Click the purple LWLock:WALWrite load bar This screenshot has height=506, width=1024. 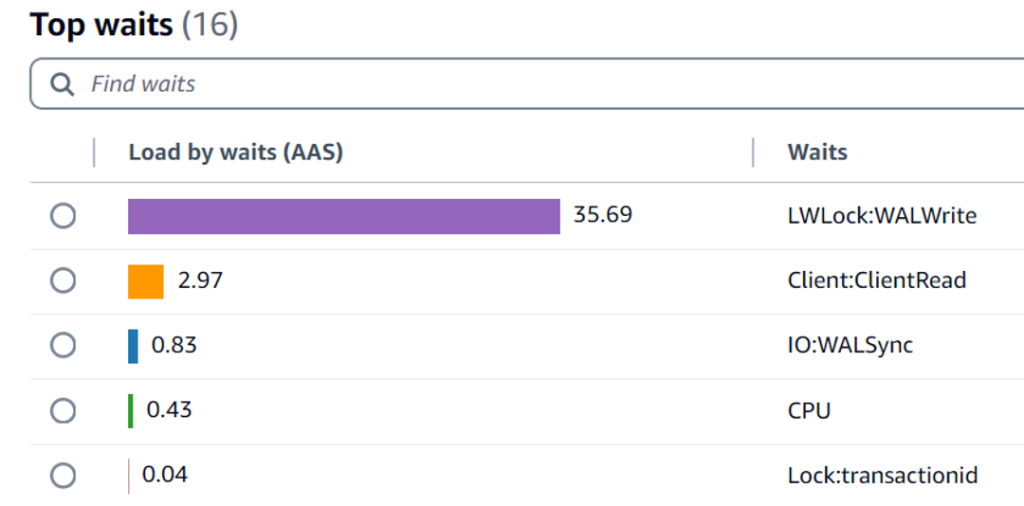tap(344, 216)
